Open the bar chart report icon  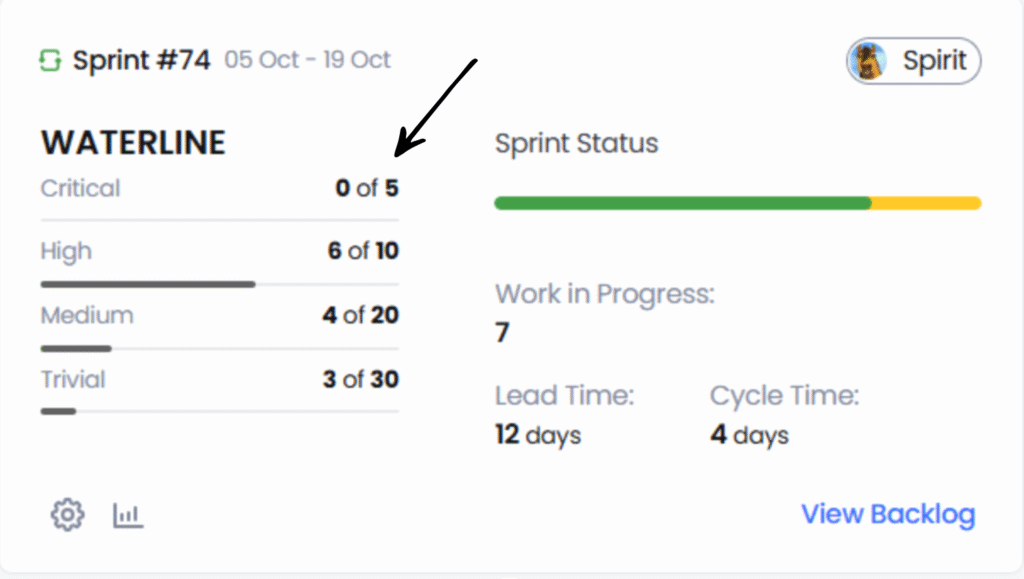click(128, 515)
